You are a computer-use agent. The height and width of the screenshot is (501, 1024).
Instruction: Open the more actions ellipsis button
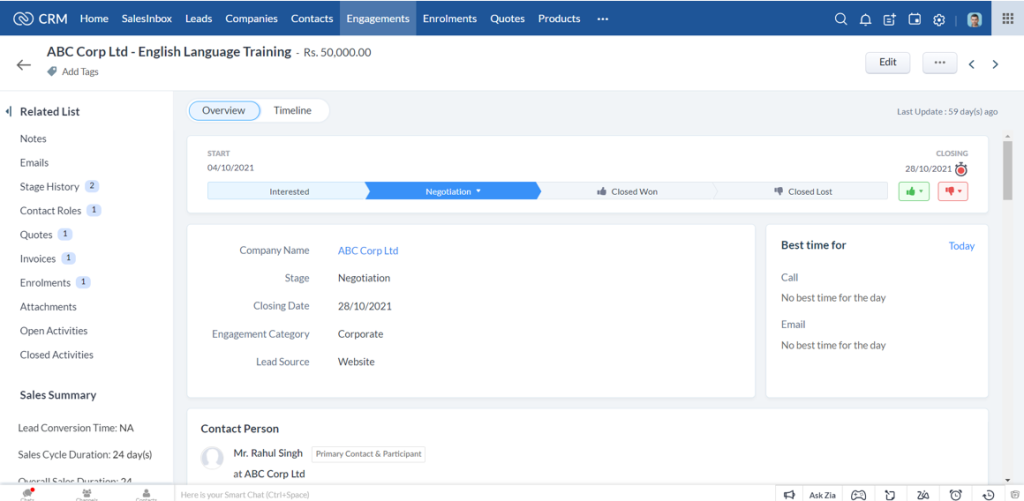click(x=940, y=63)
